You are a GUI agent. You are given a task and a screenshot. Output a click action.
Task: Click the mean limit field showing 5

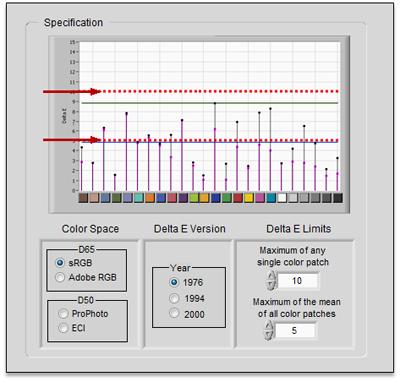point(295,331)
